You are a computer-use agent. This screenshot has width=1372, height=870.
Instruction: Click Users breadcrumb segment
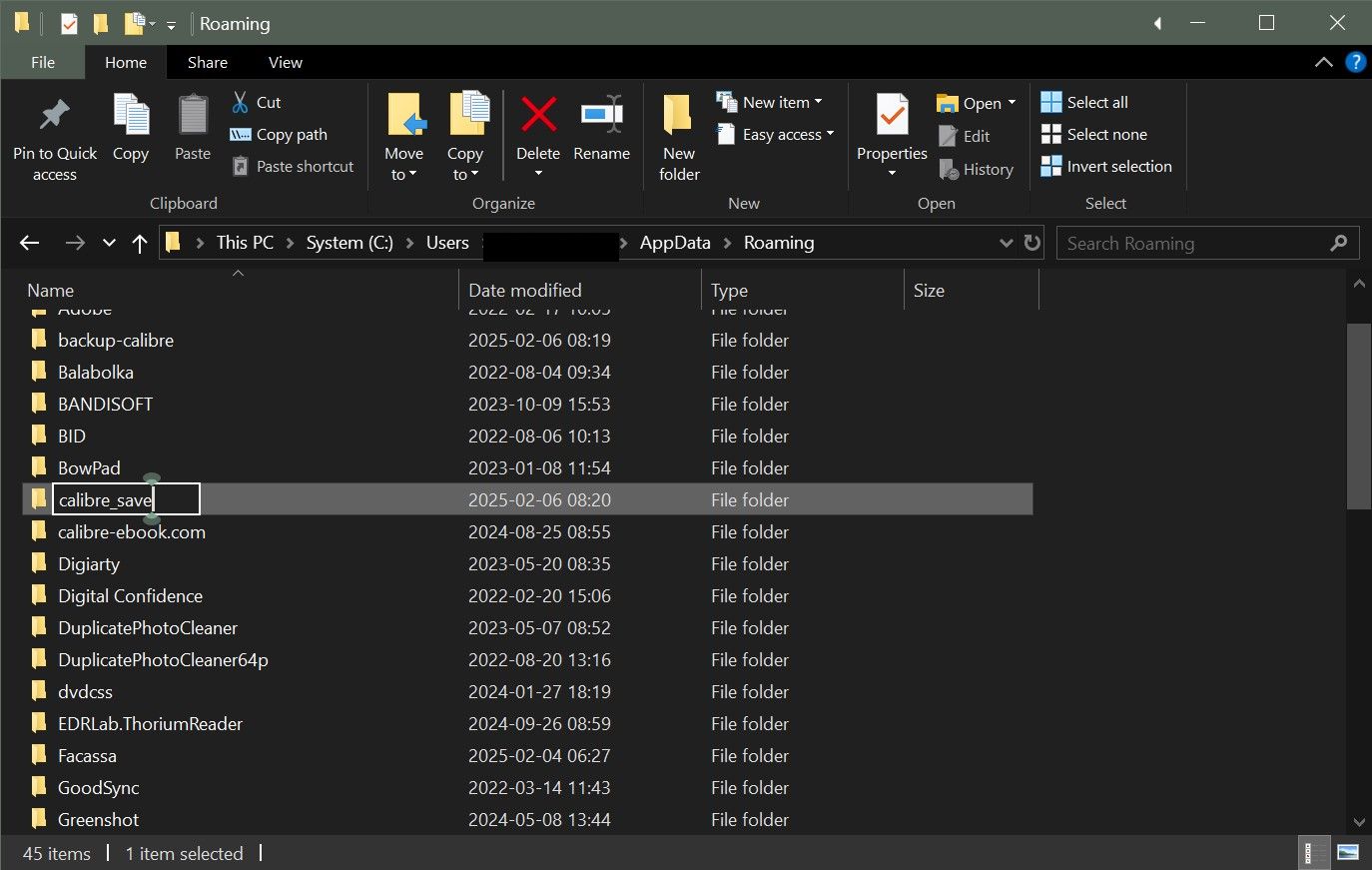pos(447,243)
